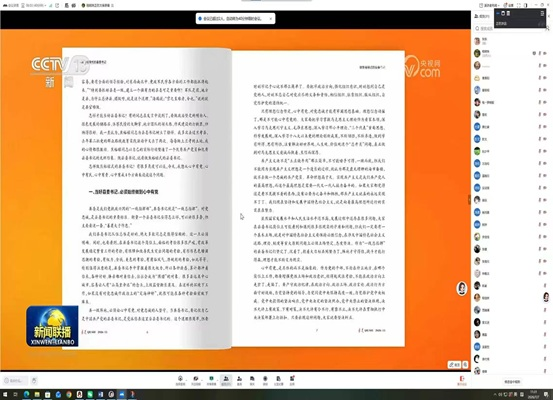The width and height of the screenshot is (553, 400).
Task: Expand the arrow beside the share-screen icon
Action: tap(218, 380)
